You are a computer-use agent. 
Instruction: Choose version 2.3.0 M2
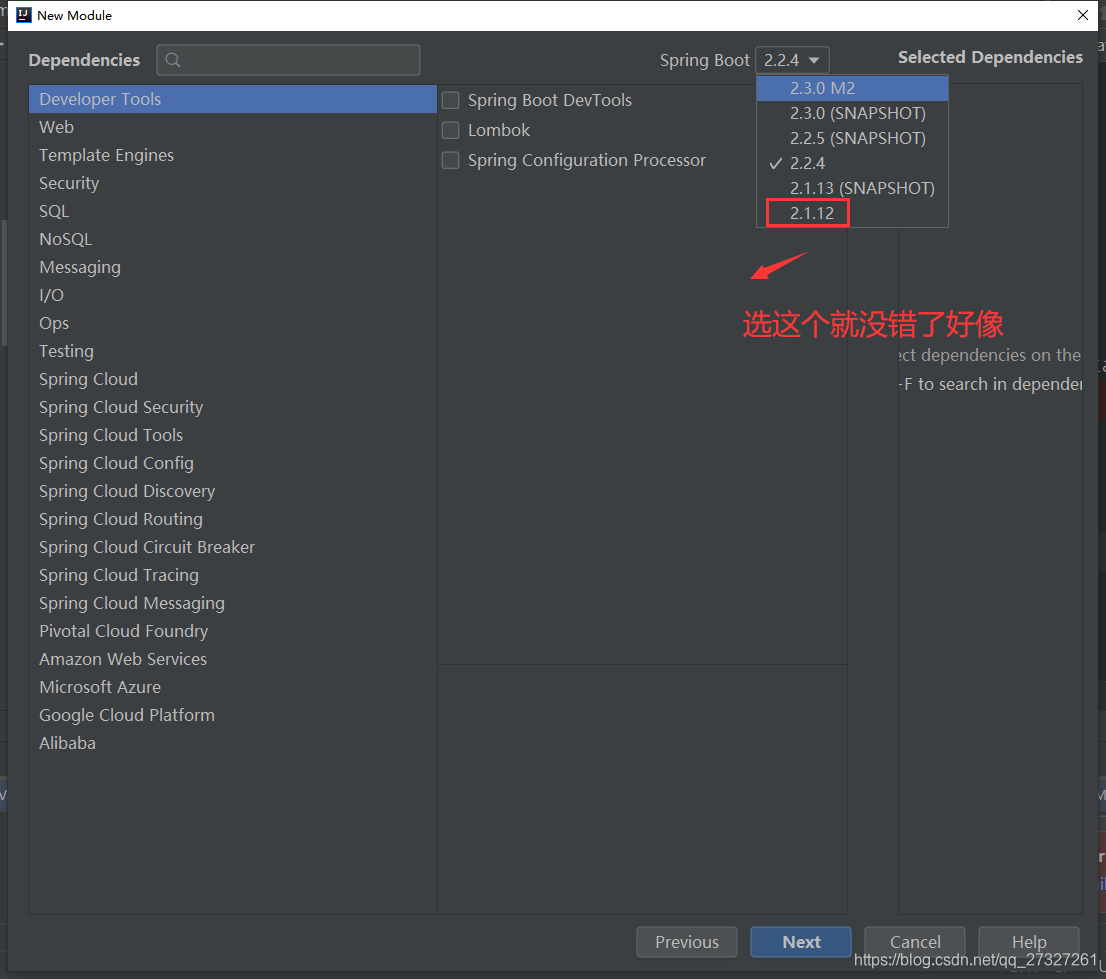pyautogui.click(x=852, y=88)
